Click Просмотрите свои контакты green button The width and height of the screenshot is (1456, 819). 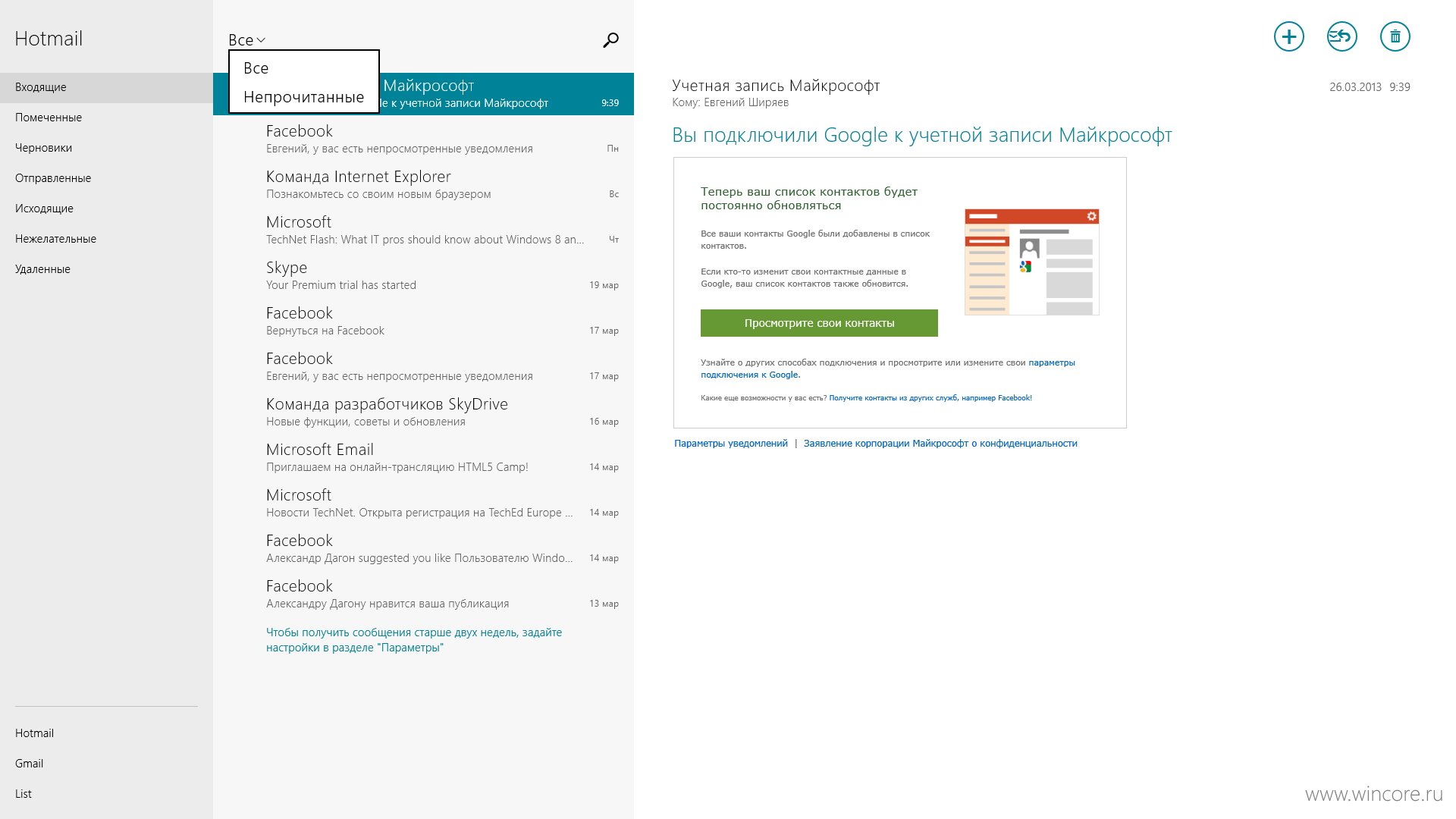[819, 323]
